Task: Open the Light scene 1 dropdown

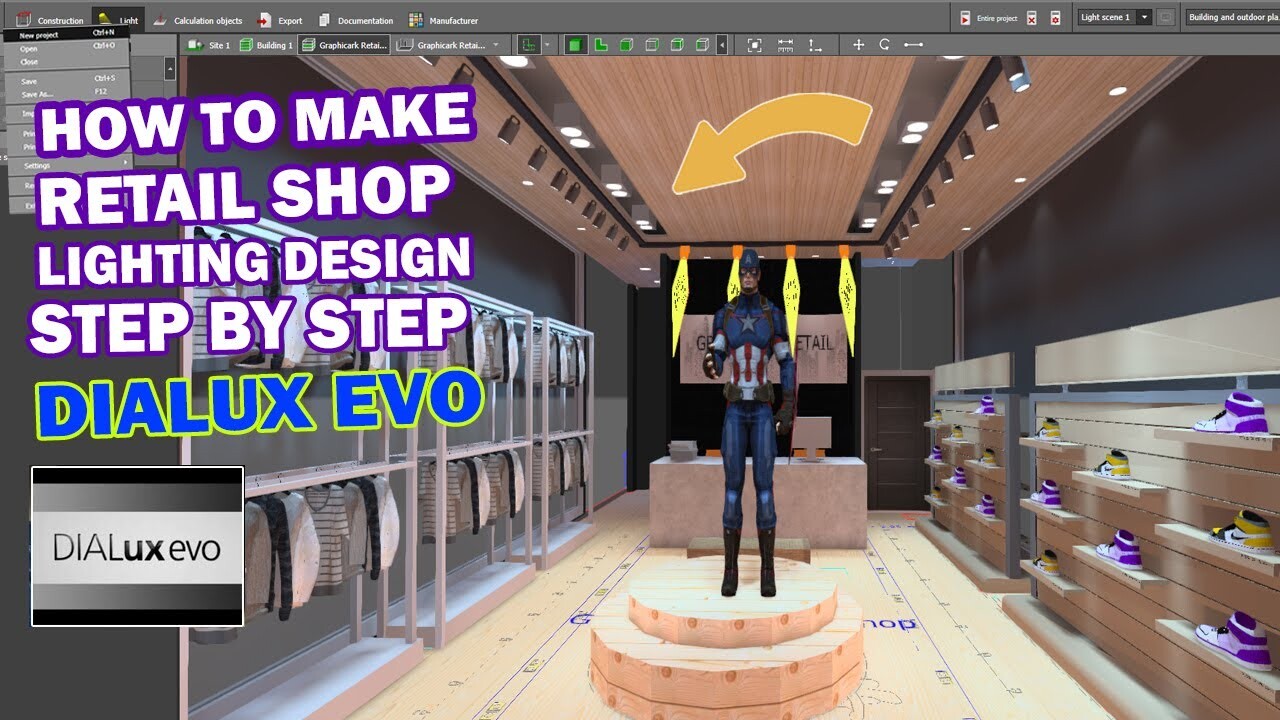Action: (1144, 17)
